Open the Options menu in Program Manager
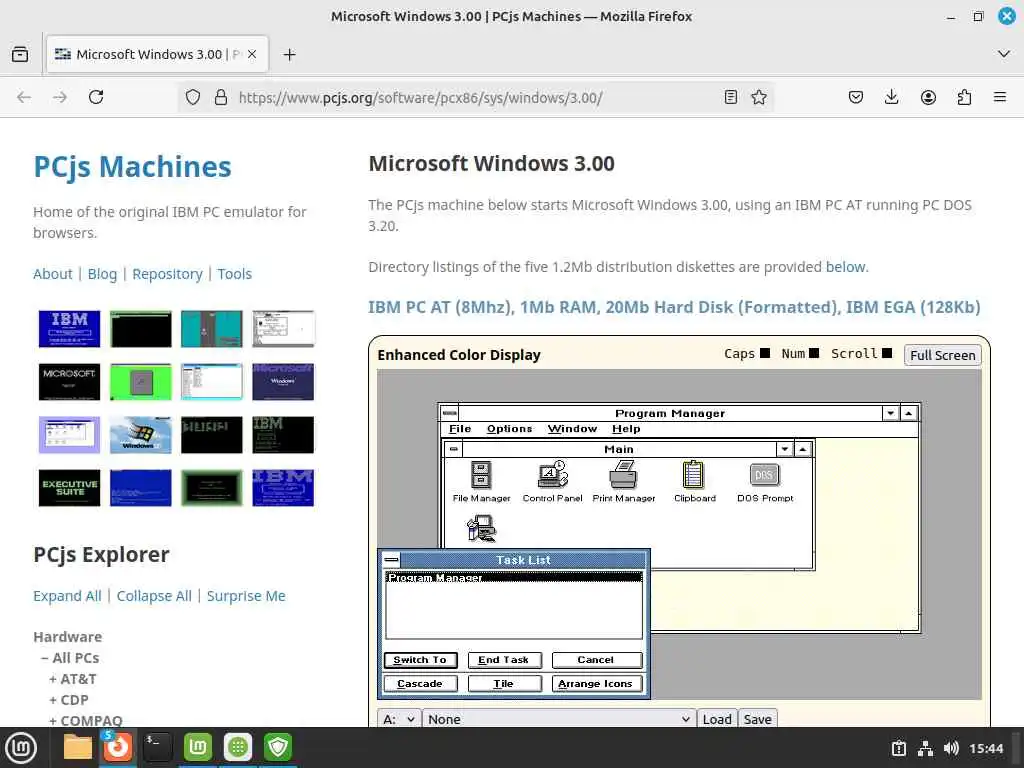The image size is (1024, 768). coord(509,429)
